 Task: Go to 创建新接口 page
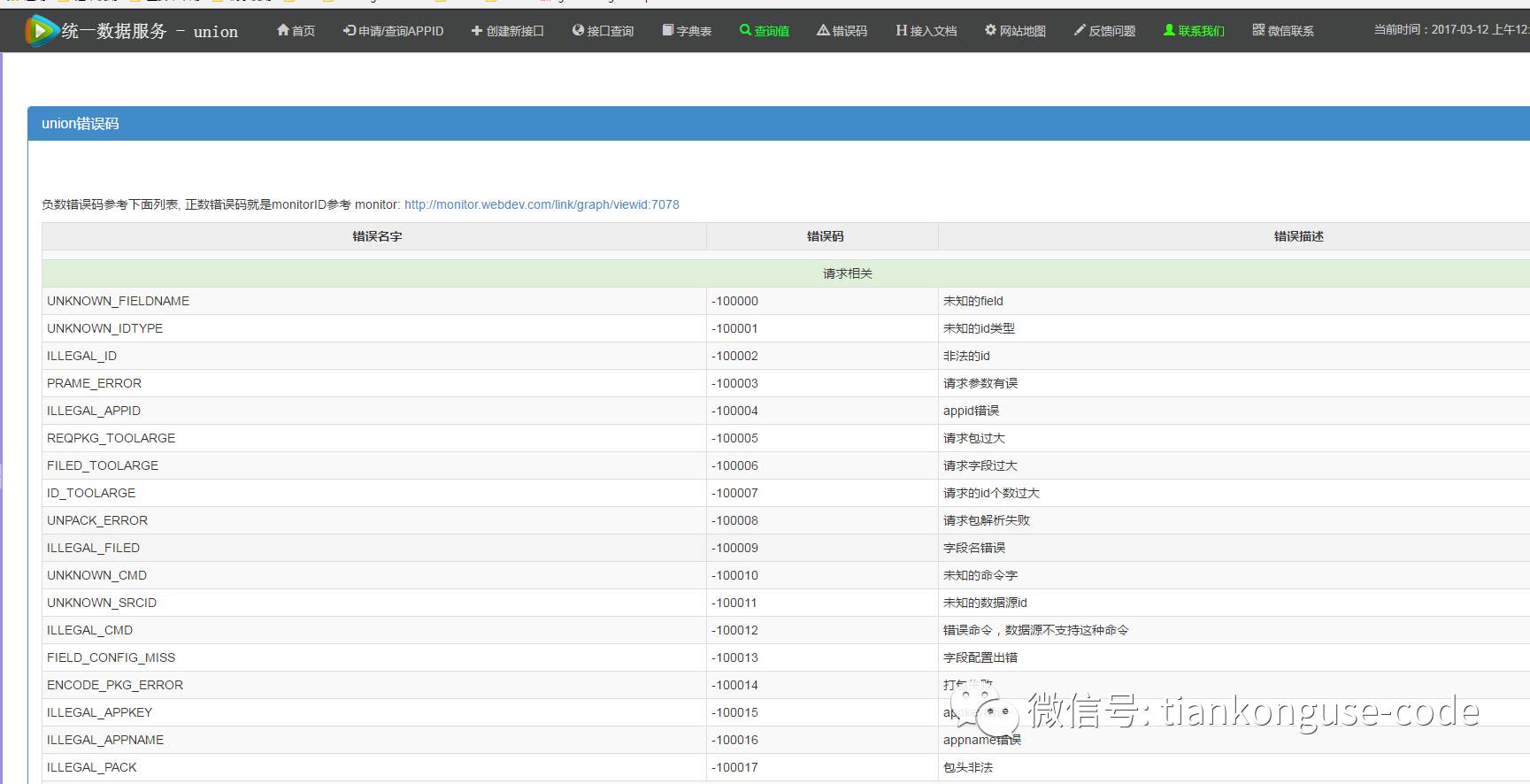(x=508, y=31)
